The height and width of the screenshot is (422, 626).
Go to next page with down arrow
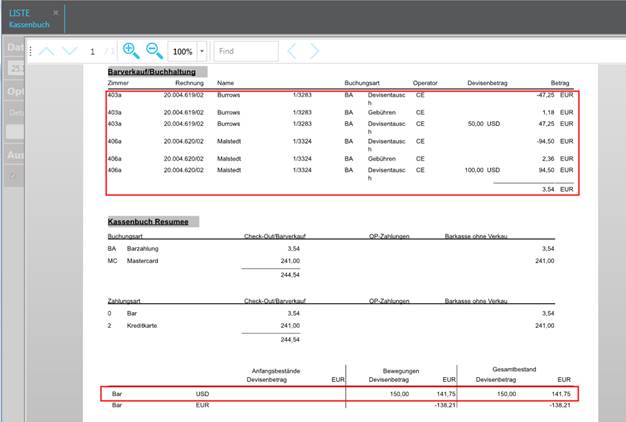point(69,51)
